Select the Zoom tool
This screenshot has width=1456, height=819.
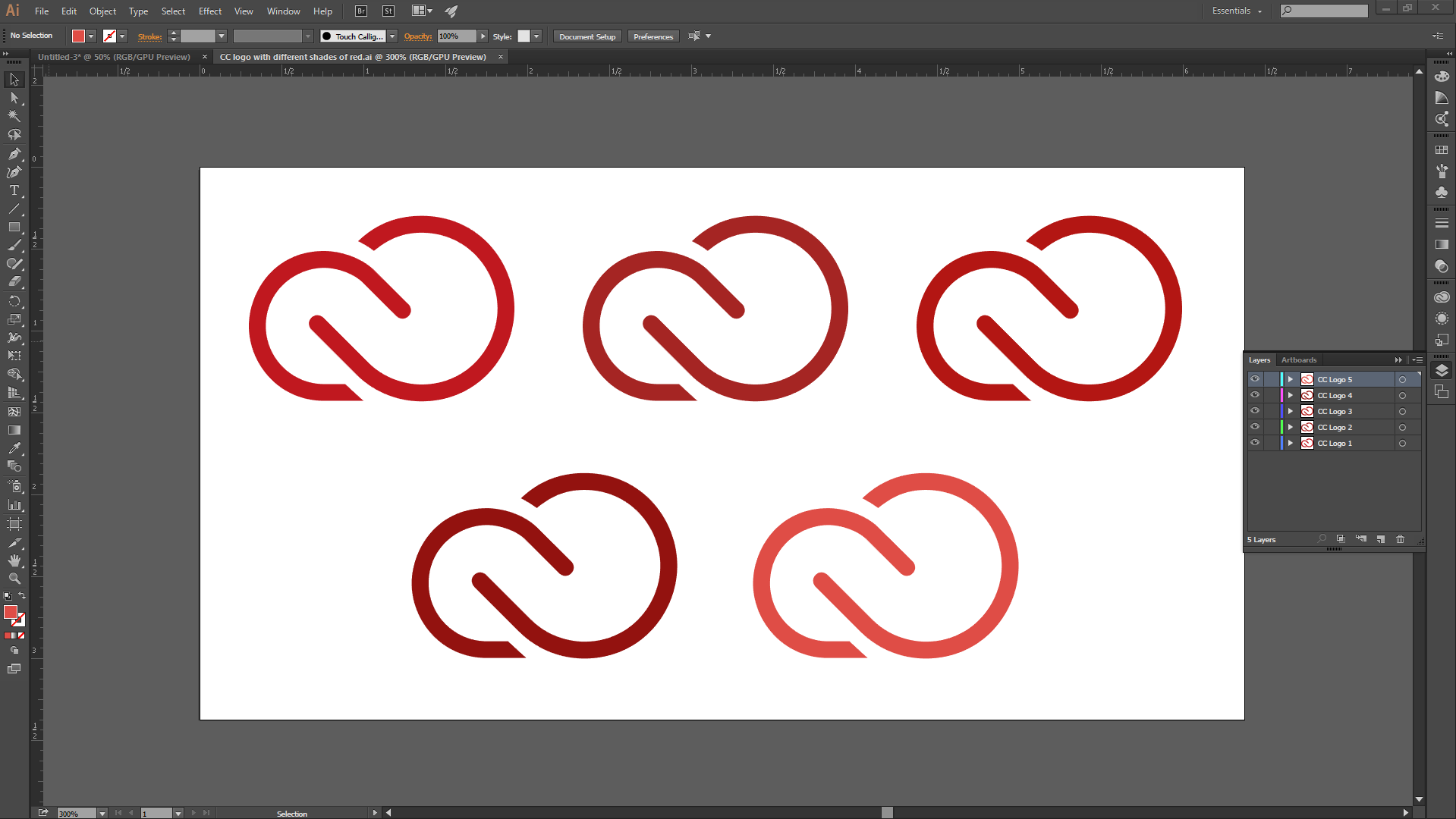(x=14, y=579)
